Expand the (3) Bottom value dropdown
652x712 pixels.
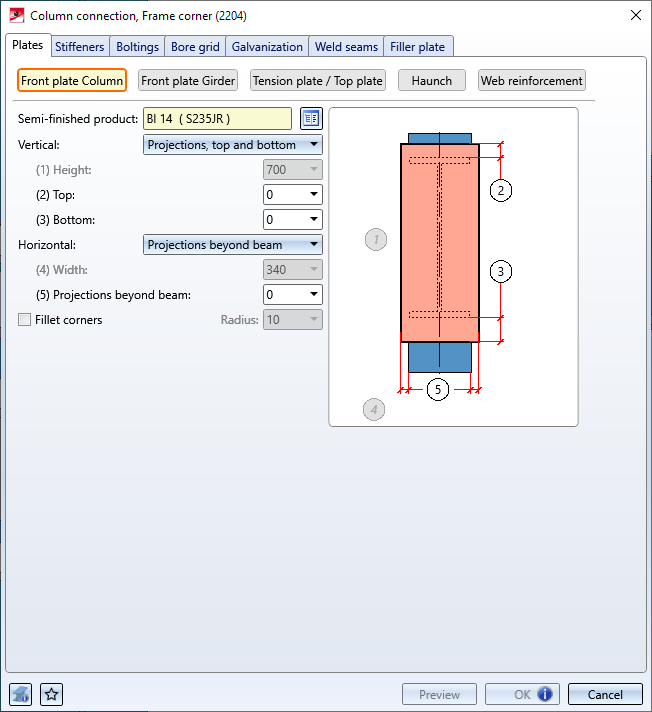pos(314,219)
